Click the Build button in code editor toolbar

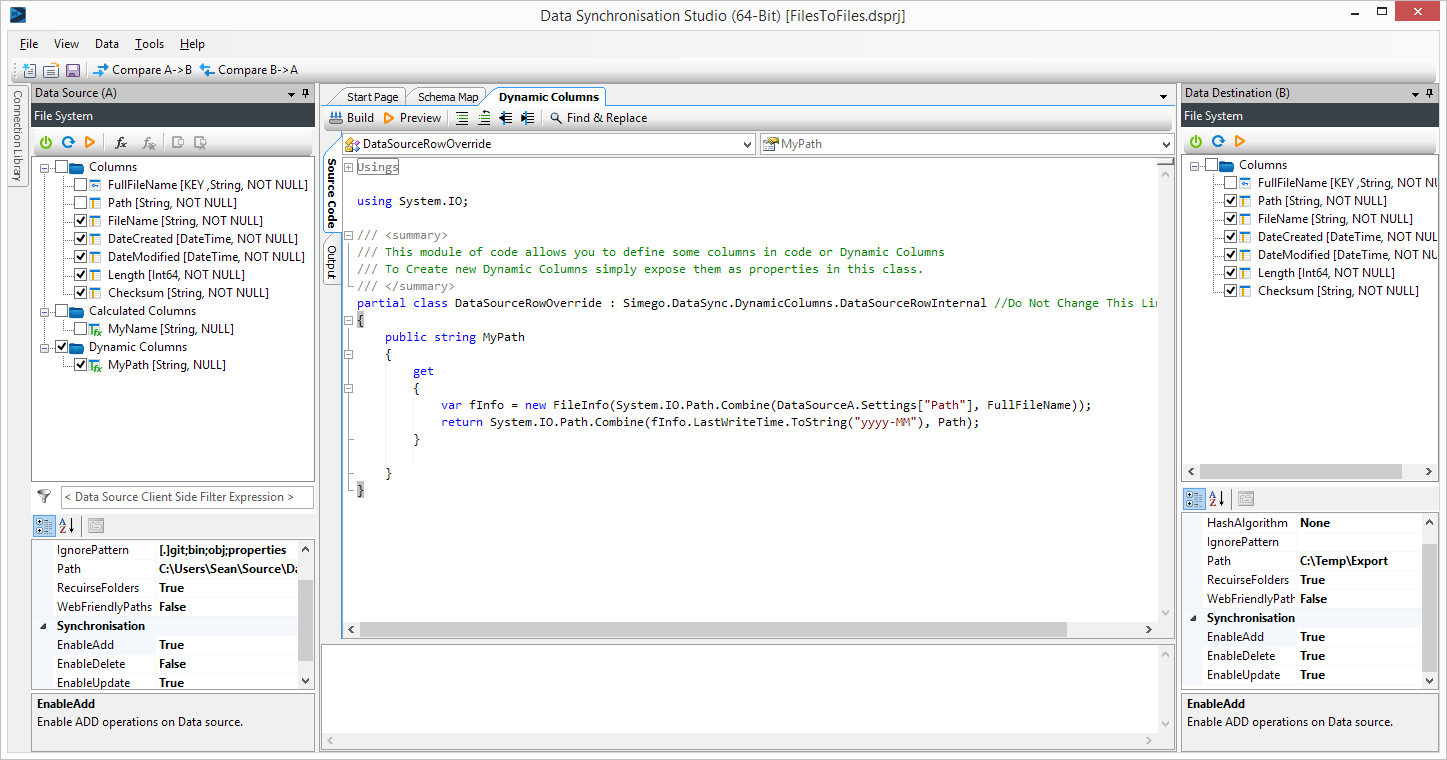(x=351, y=118)
